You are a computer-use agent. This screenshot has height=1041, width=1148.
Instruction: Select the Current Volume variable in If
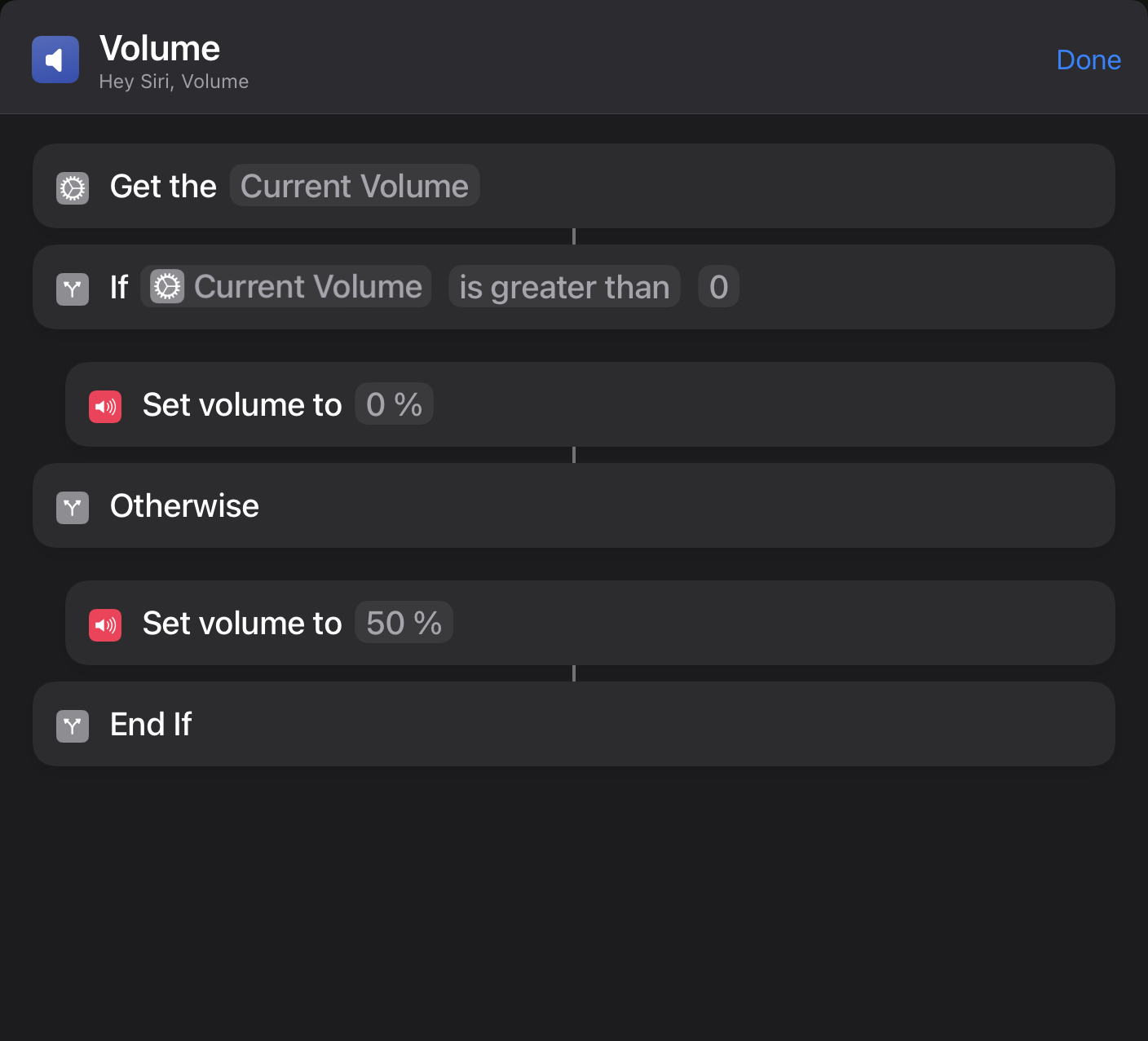307,287
